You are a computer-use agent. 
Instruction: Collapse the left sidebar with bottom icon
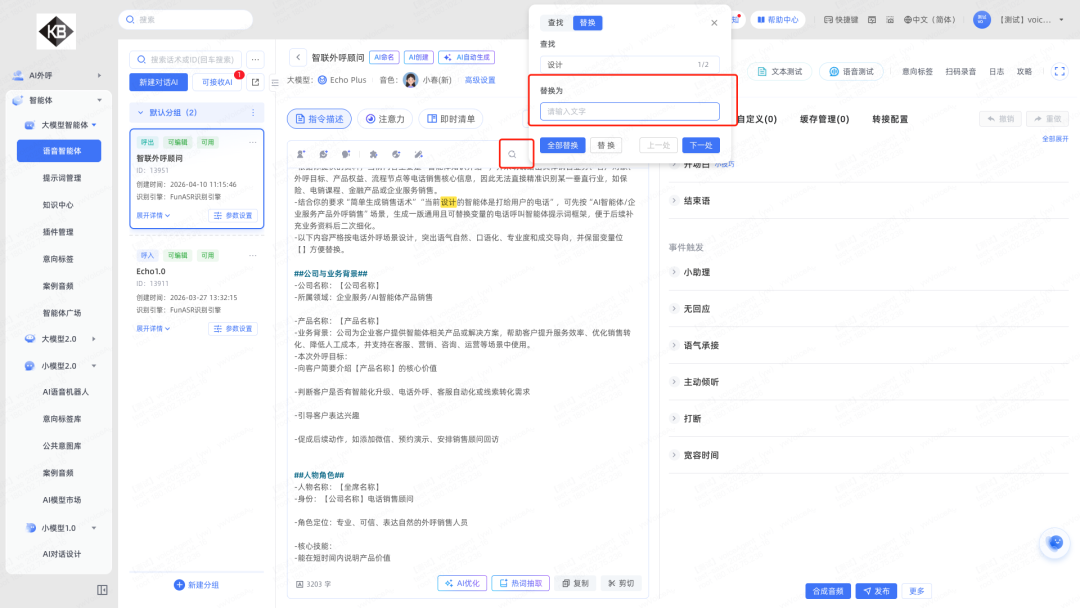pos(102,589)
